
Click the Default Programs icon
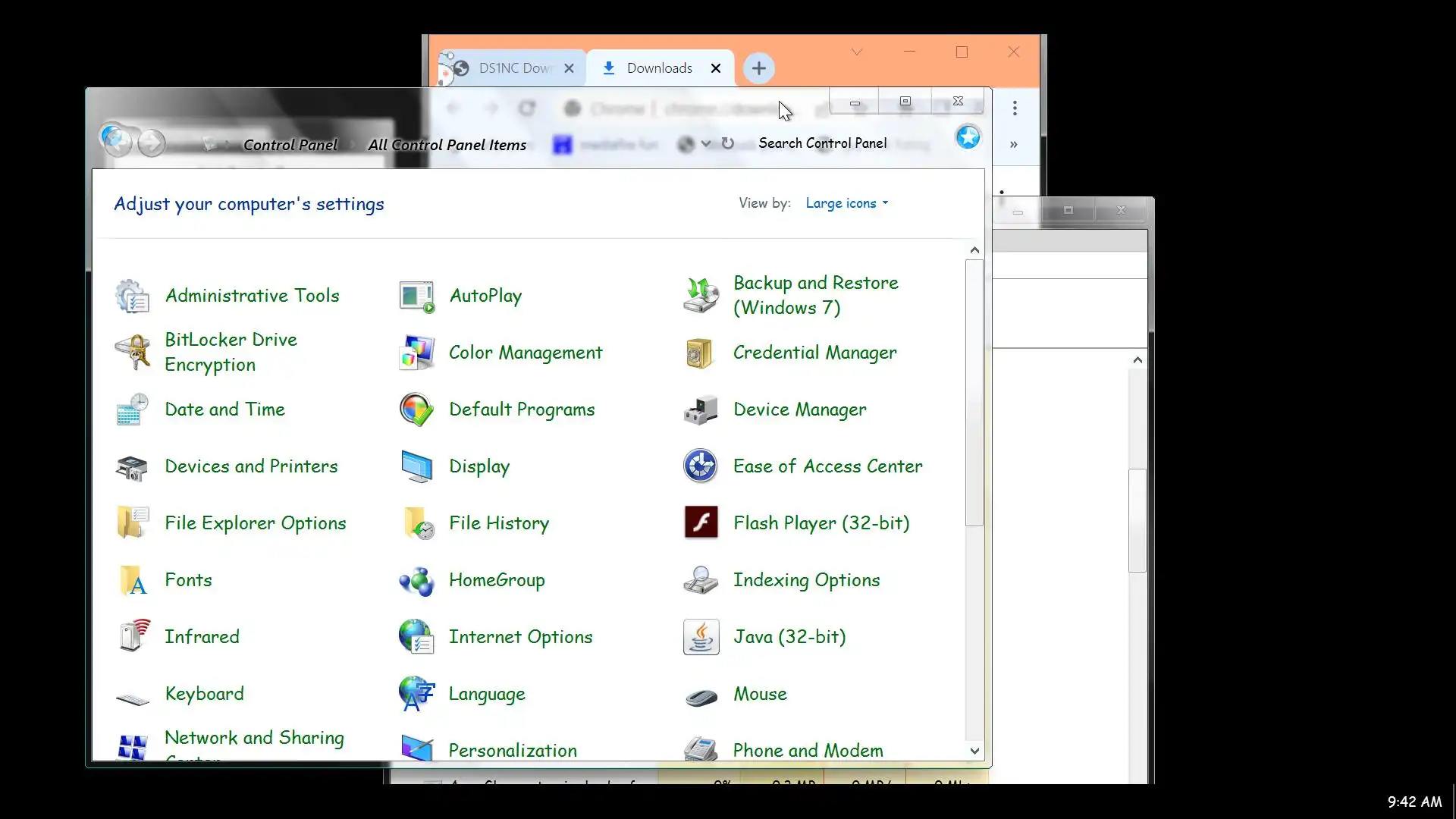pyautogui.click(x=416, y=409)
